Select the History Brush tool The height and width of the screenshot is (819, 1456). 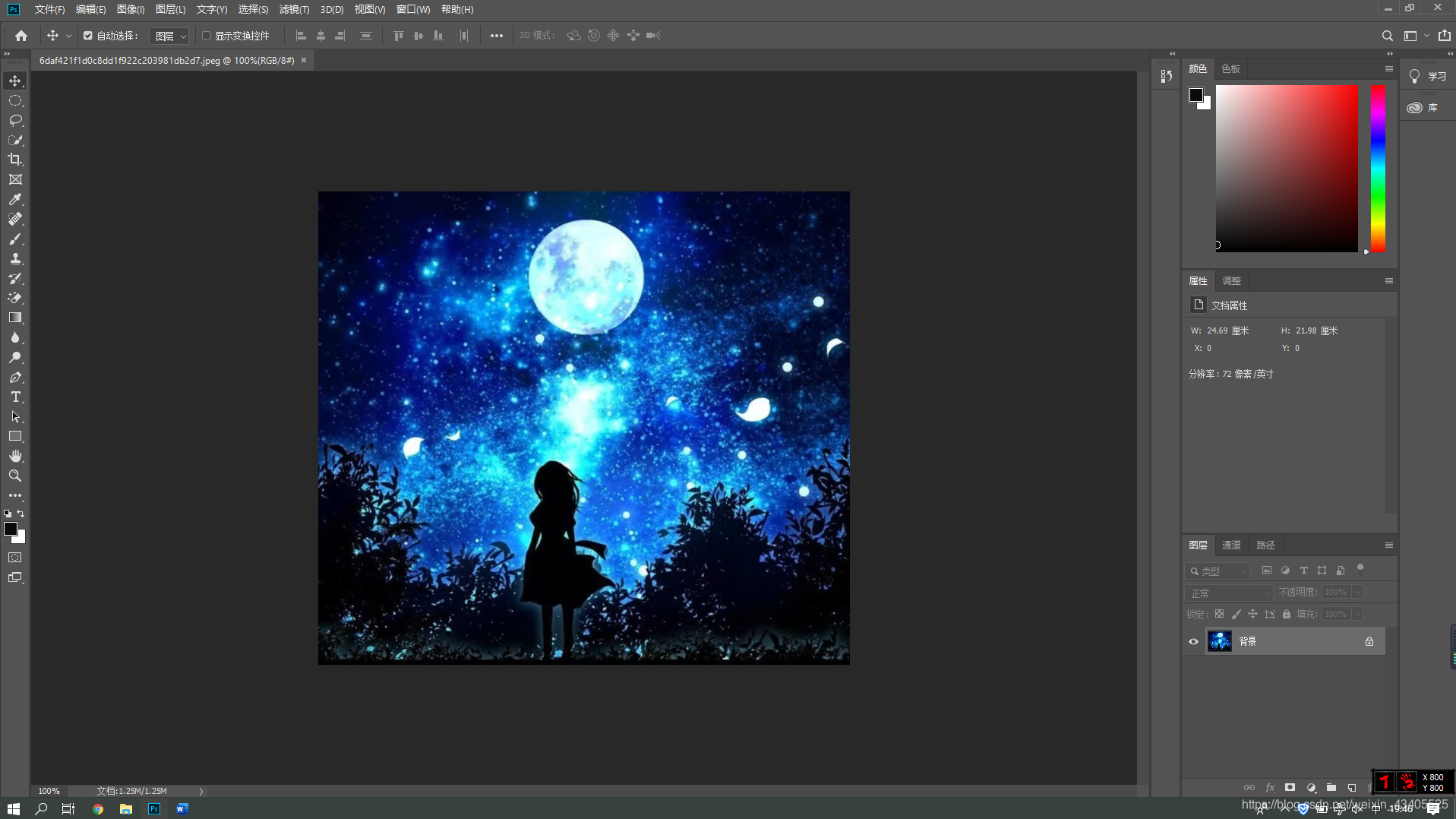15,278
